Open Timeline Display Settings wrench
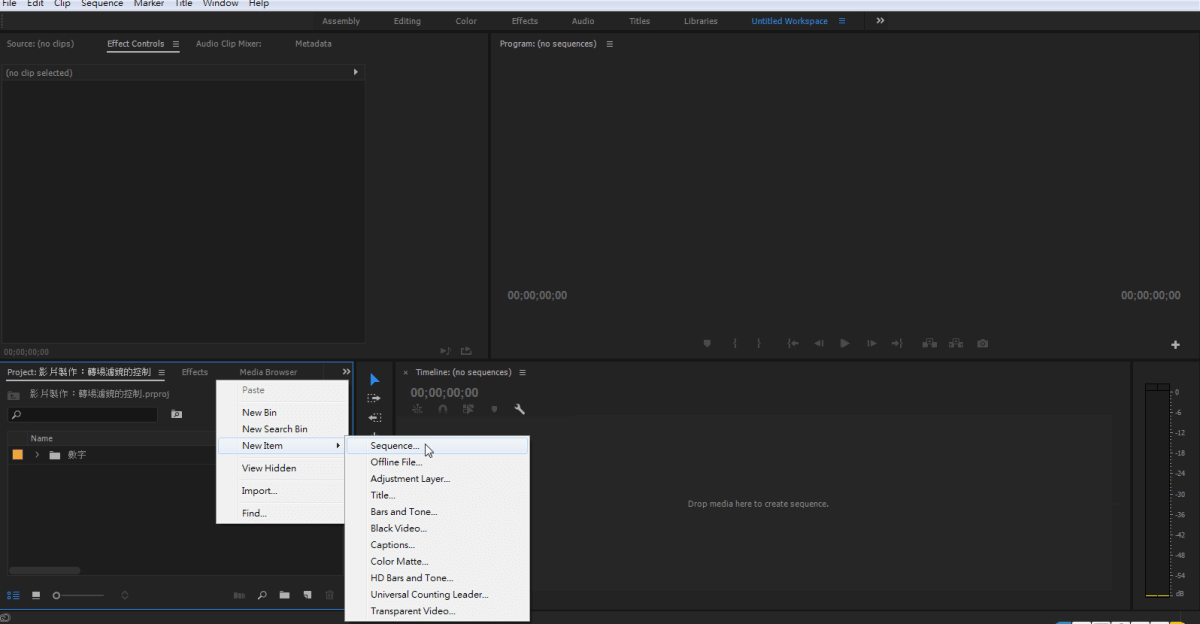 point(520,409)
